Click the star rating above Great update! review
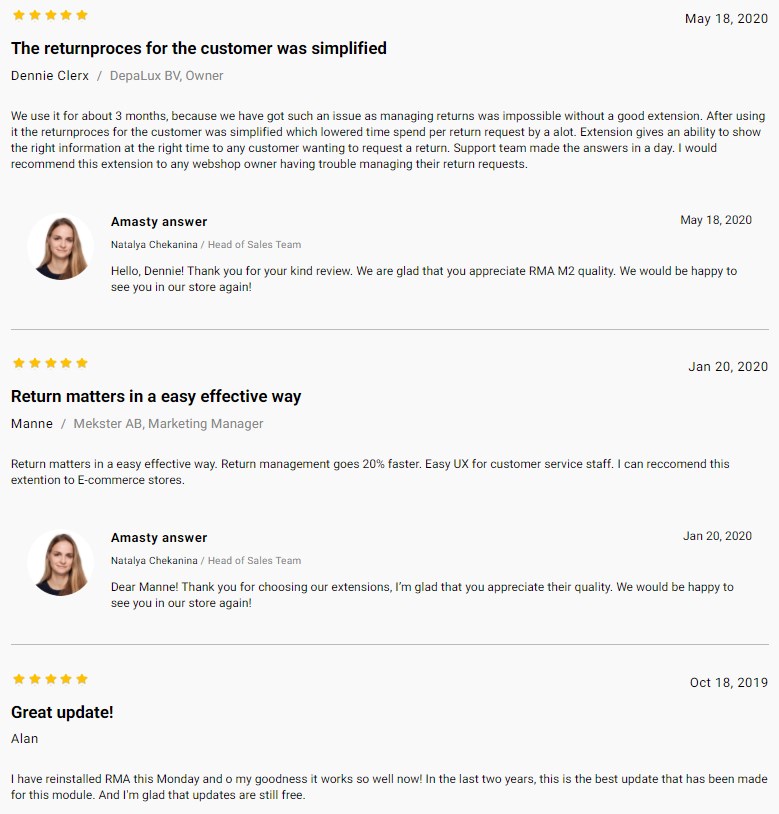The height and width of the screenshot is (814, 779). point(50,679)
